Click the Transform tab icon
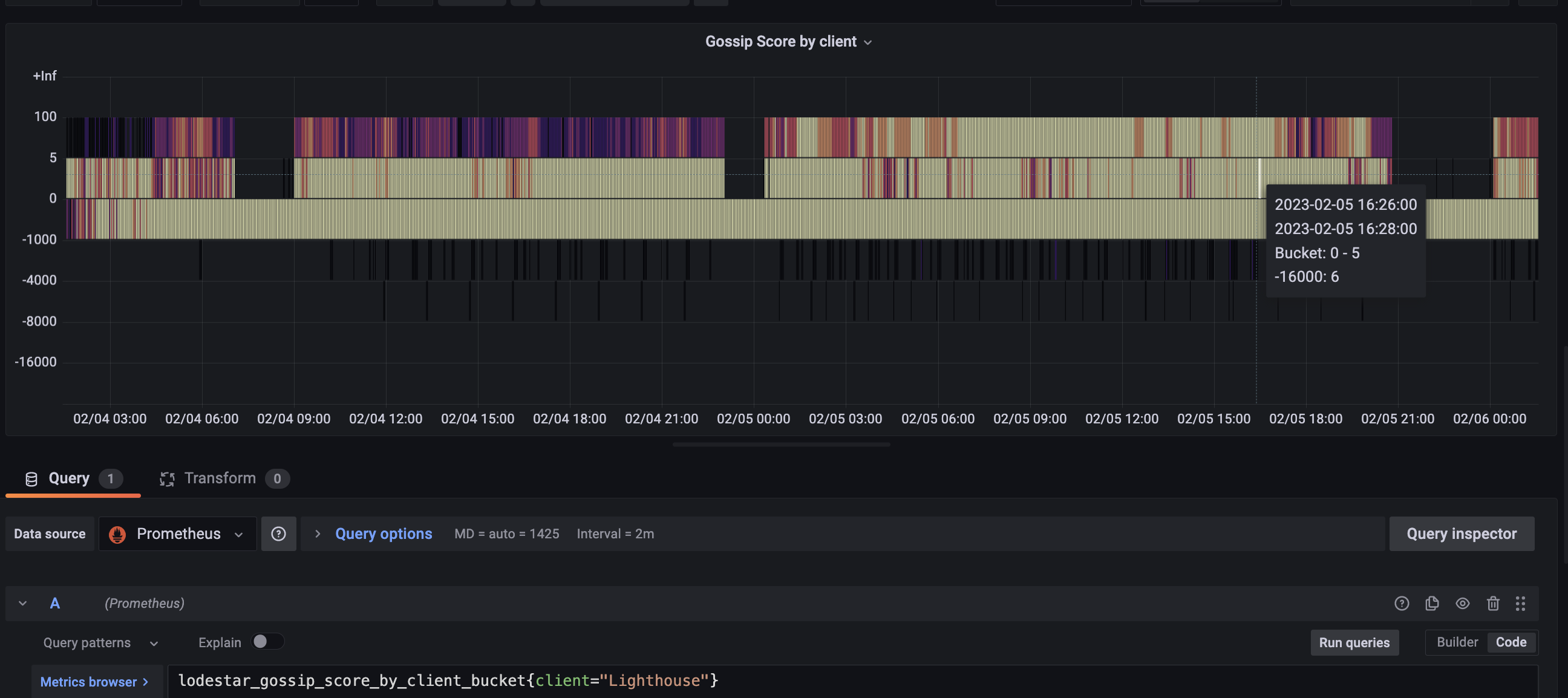This screenshot has height=698, width=1568. coord(167,479)
